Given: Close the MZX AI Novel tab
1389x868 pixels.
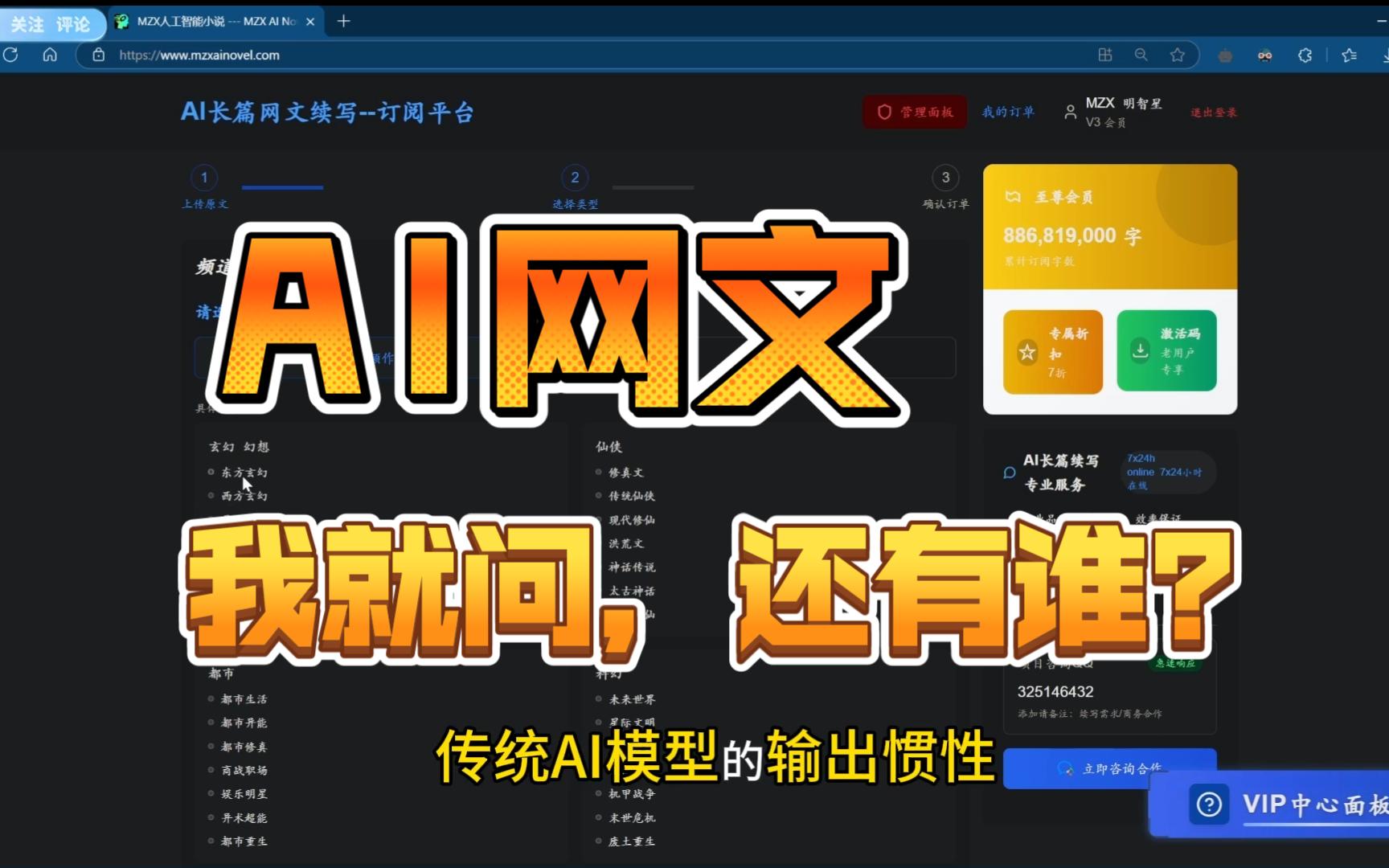Looking at the screenshot, I should pos(310,22).
